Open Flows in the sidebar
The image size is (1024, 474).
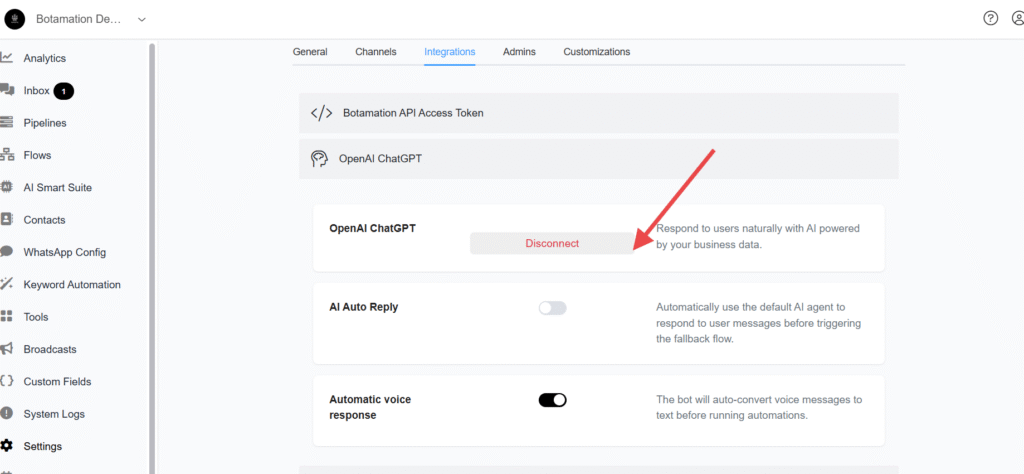point(37,155)
